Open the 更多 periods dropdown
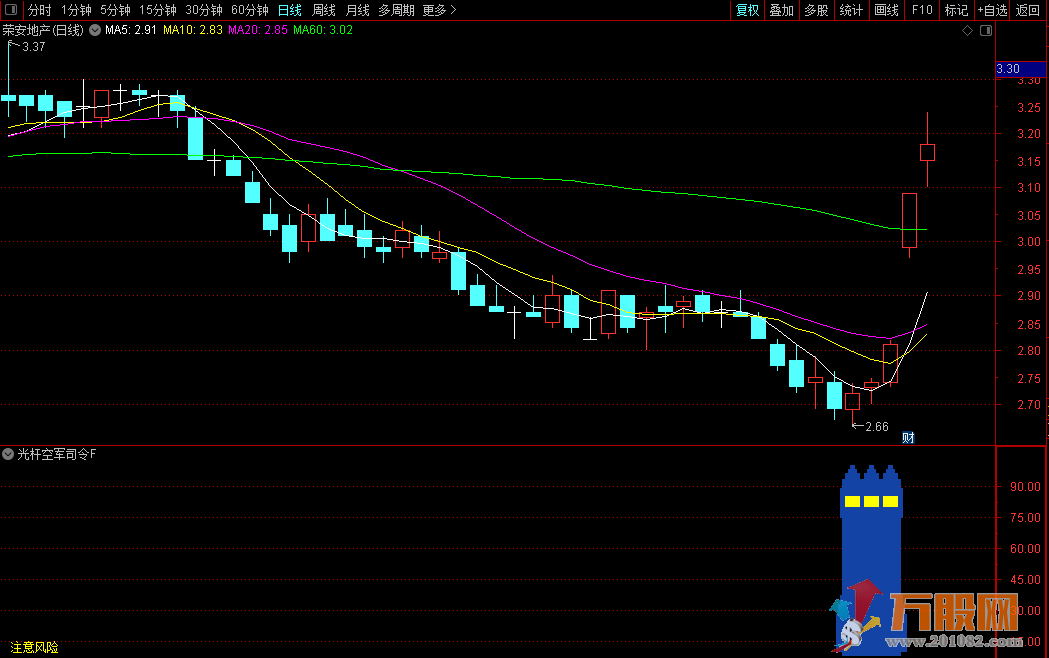Viewport: 1049px width, 658px height. [x=440, y=10]
